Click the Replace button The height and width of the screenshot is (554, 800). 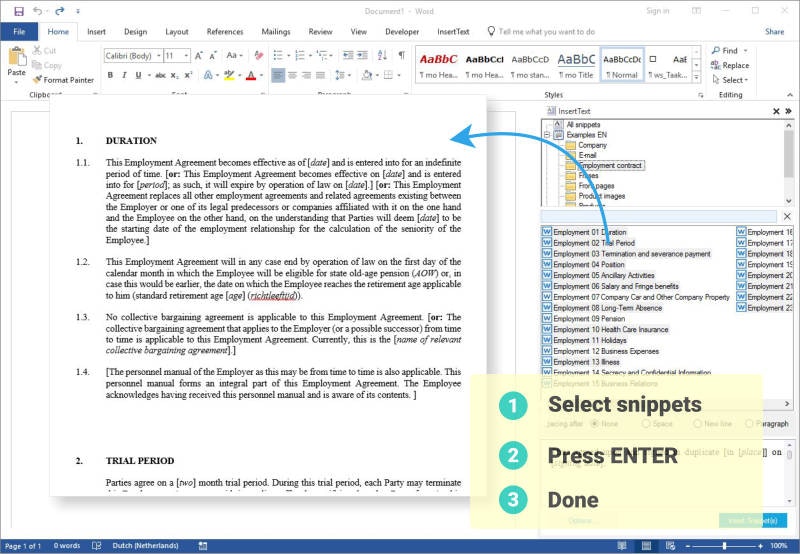(730, 65)
